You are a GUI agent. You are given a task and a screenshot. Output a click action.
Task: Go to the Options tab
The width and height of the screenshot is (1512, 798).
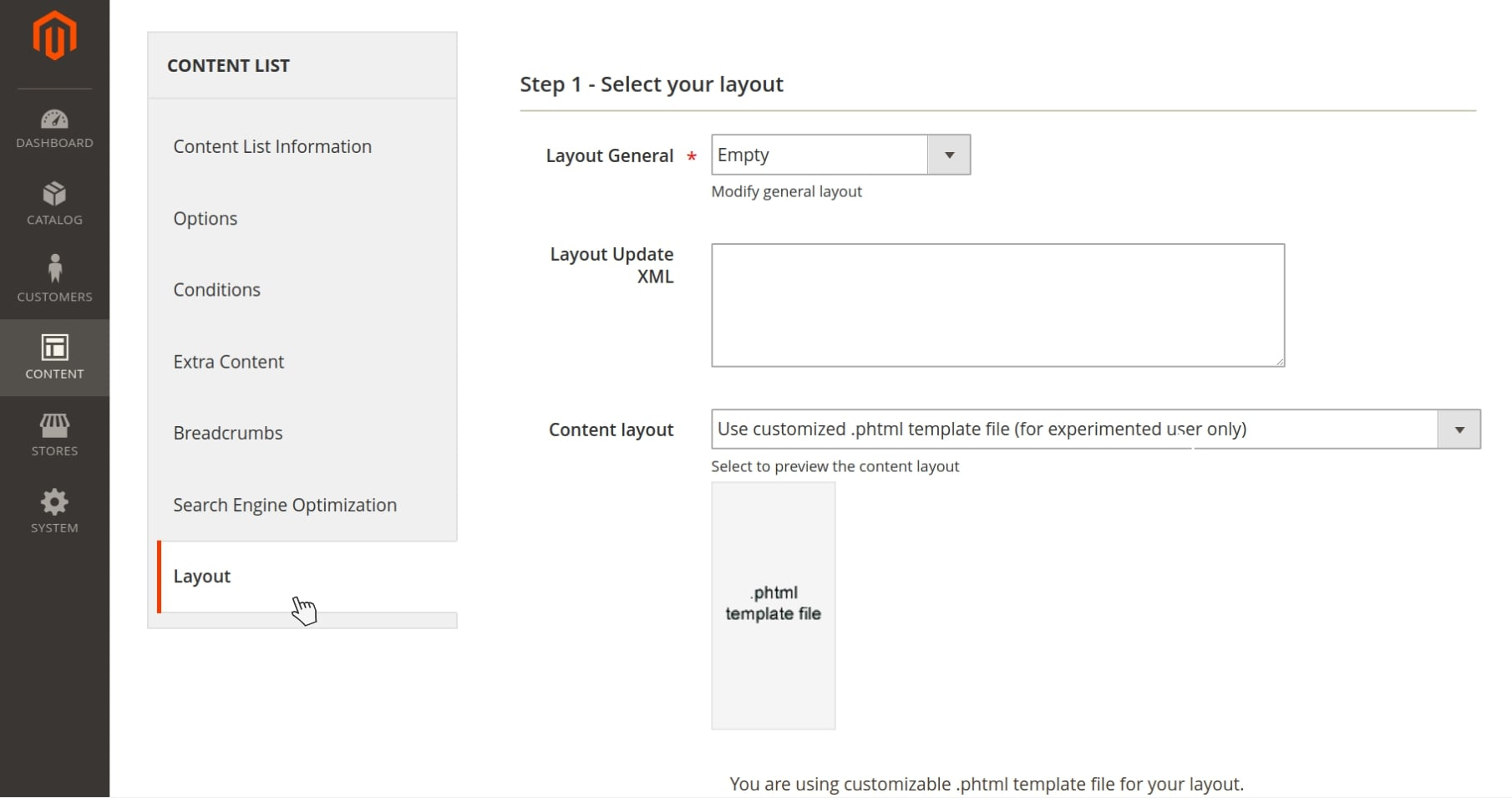click(x=205, y=219)
